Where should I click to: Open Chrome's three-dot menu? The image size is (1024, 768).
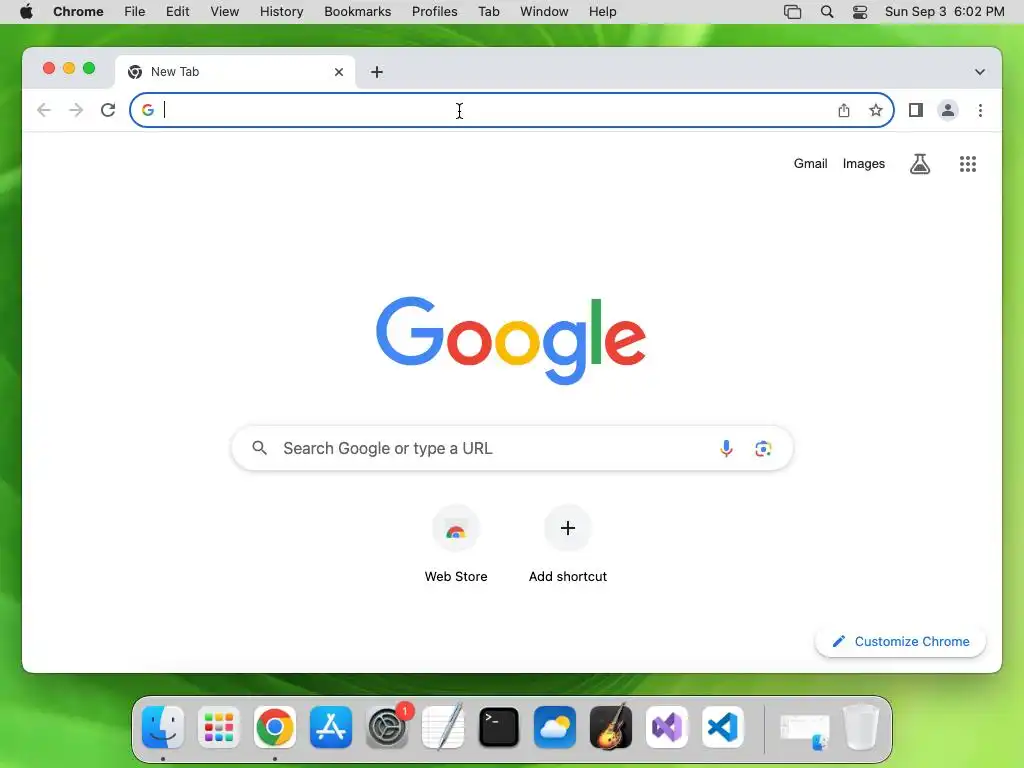(980, 110)
